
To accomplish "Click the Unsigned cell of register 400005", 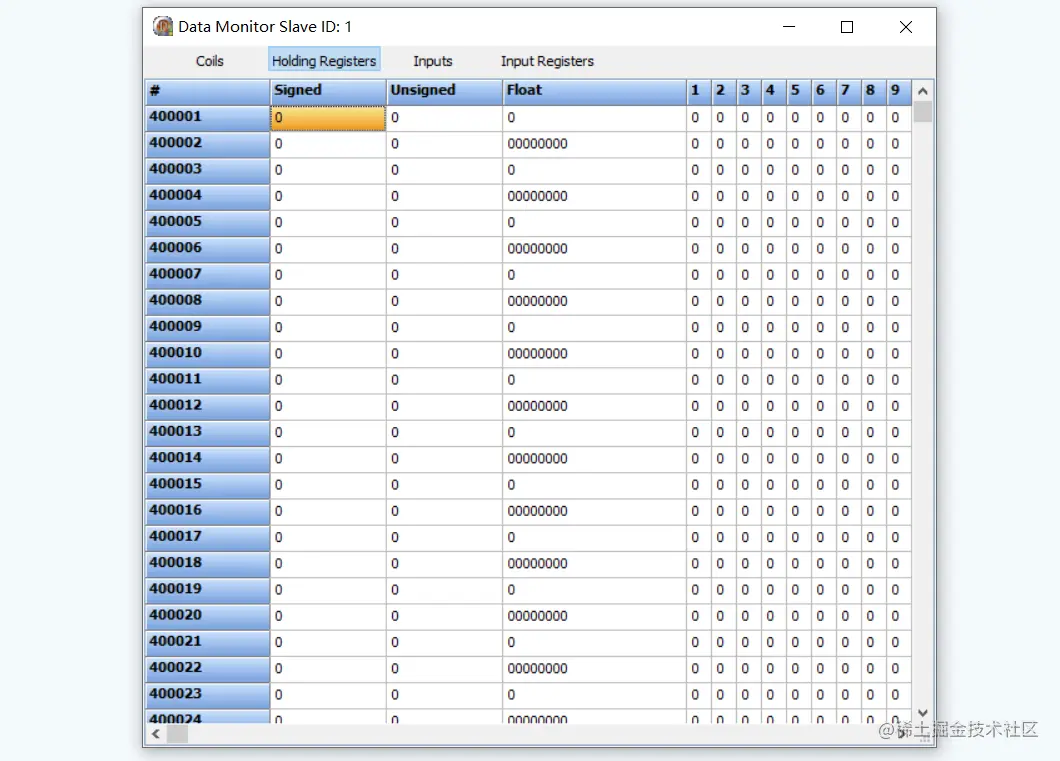I will 444,222.
